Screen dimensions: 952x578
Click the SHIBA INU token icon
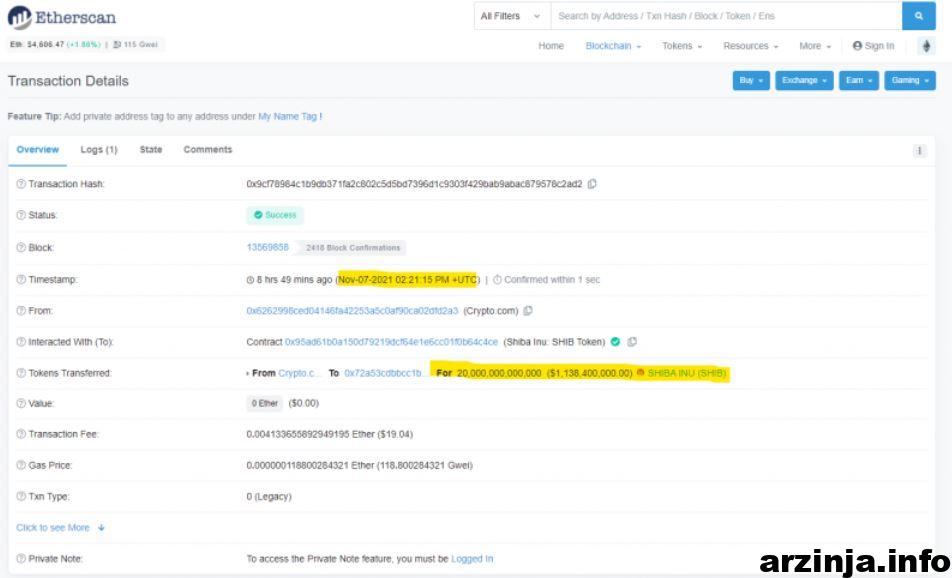(x=640, y=373)
